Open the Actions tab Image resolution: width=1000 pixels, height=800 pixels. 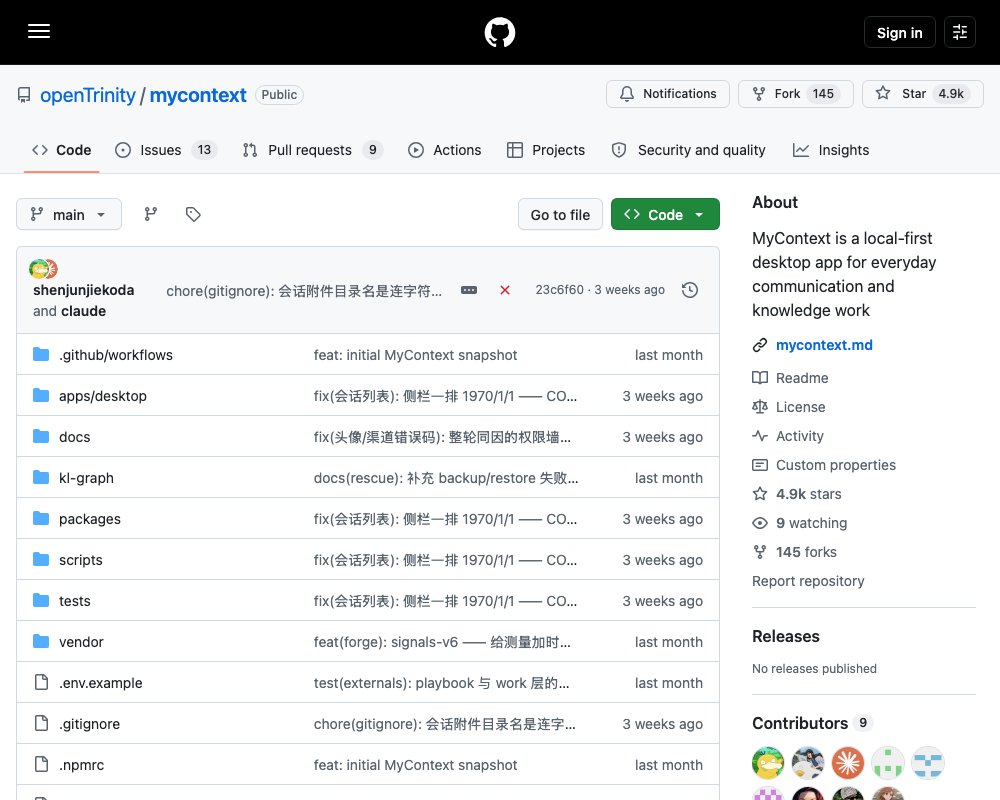click(445, 150)
